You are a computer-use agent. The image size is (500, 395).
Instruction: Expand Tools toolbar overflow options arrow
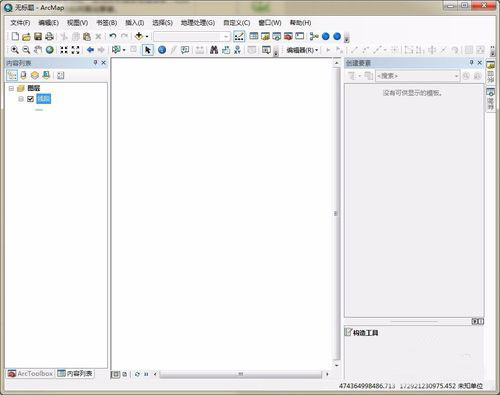pos(276,52)
